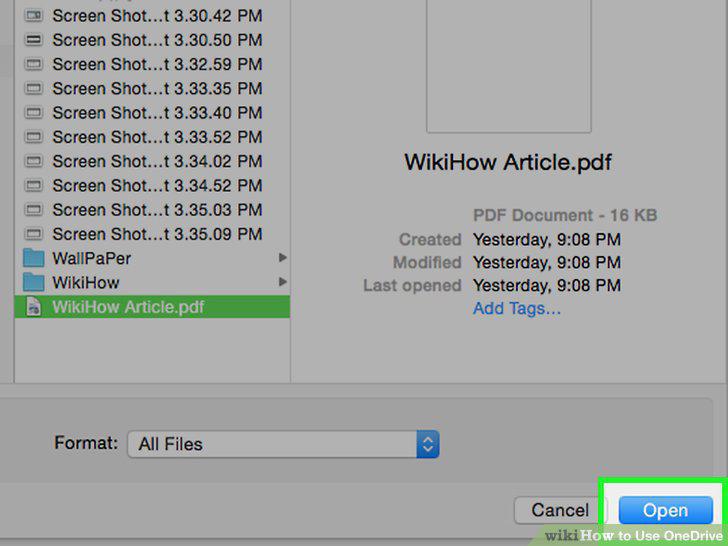
Task: Click the Created date Yesterday, 9:08 PM
Action: 547,240
